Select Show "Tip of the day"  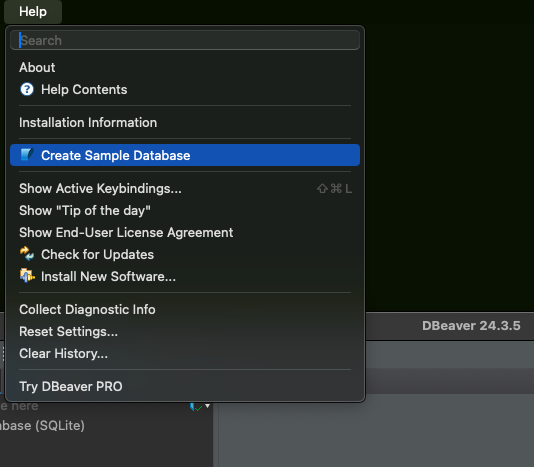pyautogui.click(x=185, y=211)
